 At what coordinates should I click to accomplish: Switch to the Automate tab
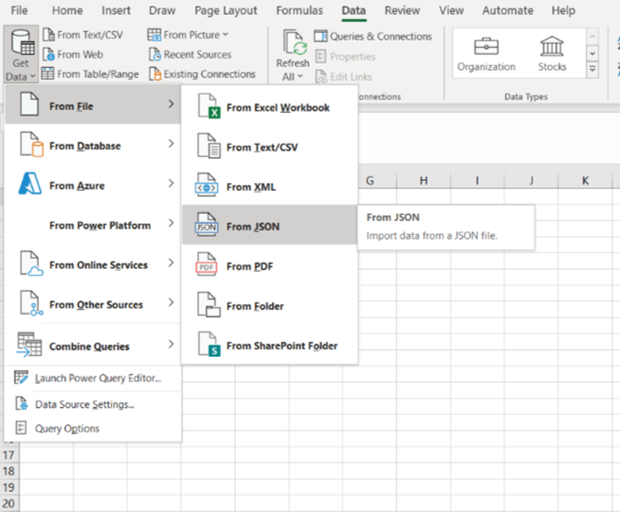point(508,11)
